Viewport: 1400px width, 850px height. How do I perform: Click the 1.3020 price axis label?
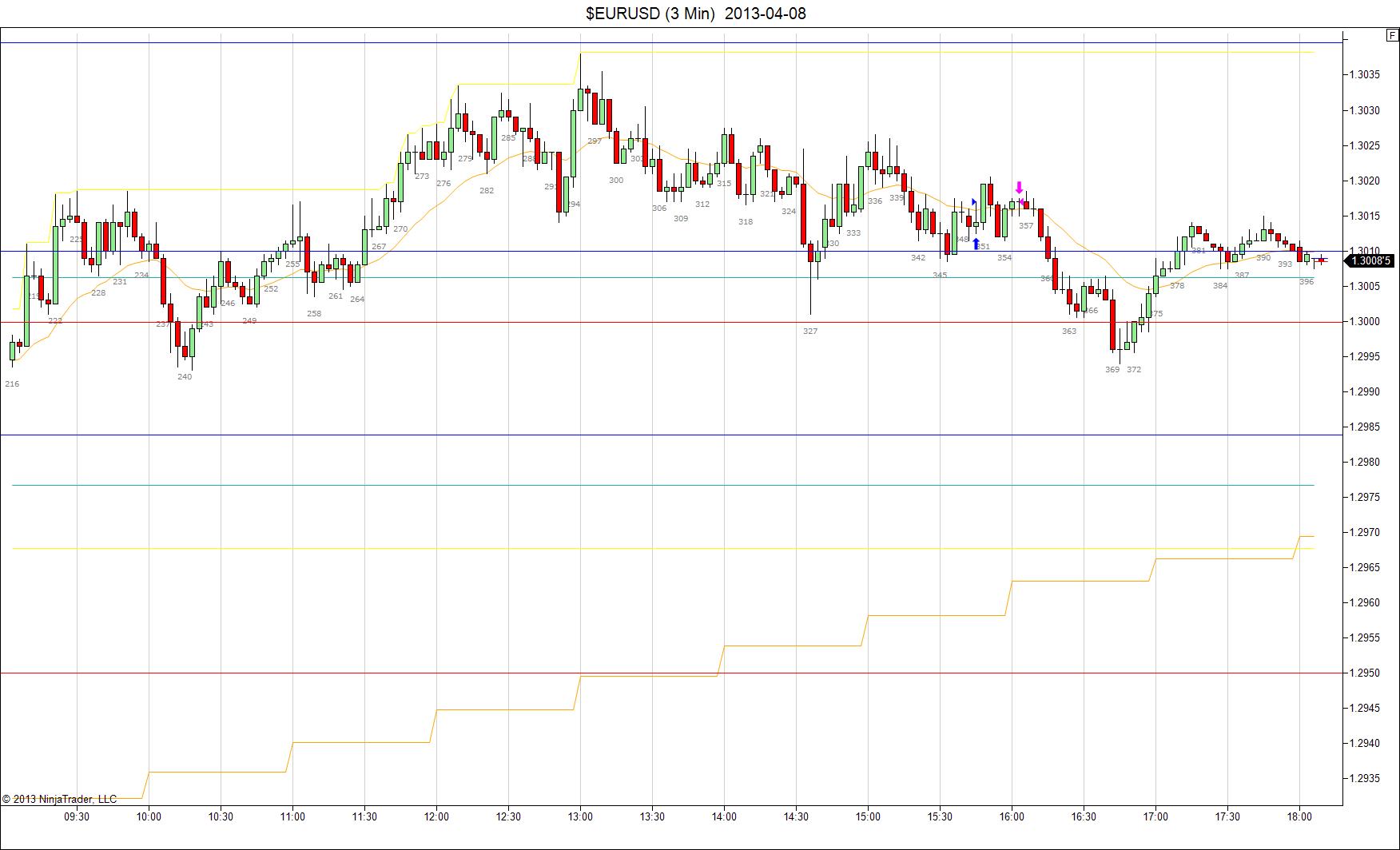click(1364, 181)
